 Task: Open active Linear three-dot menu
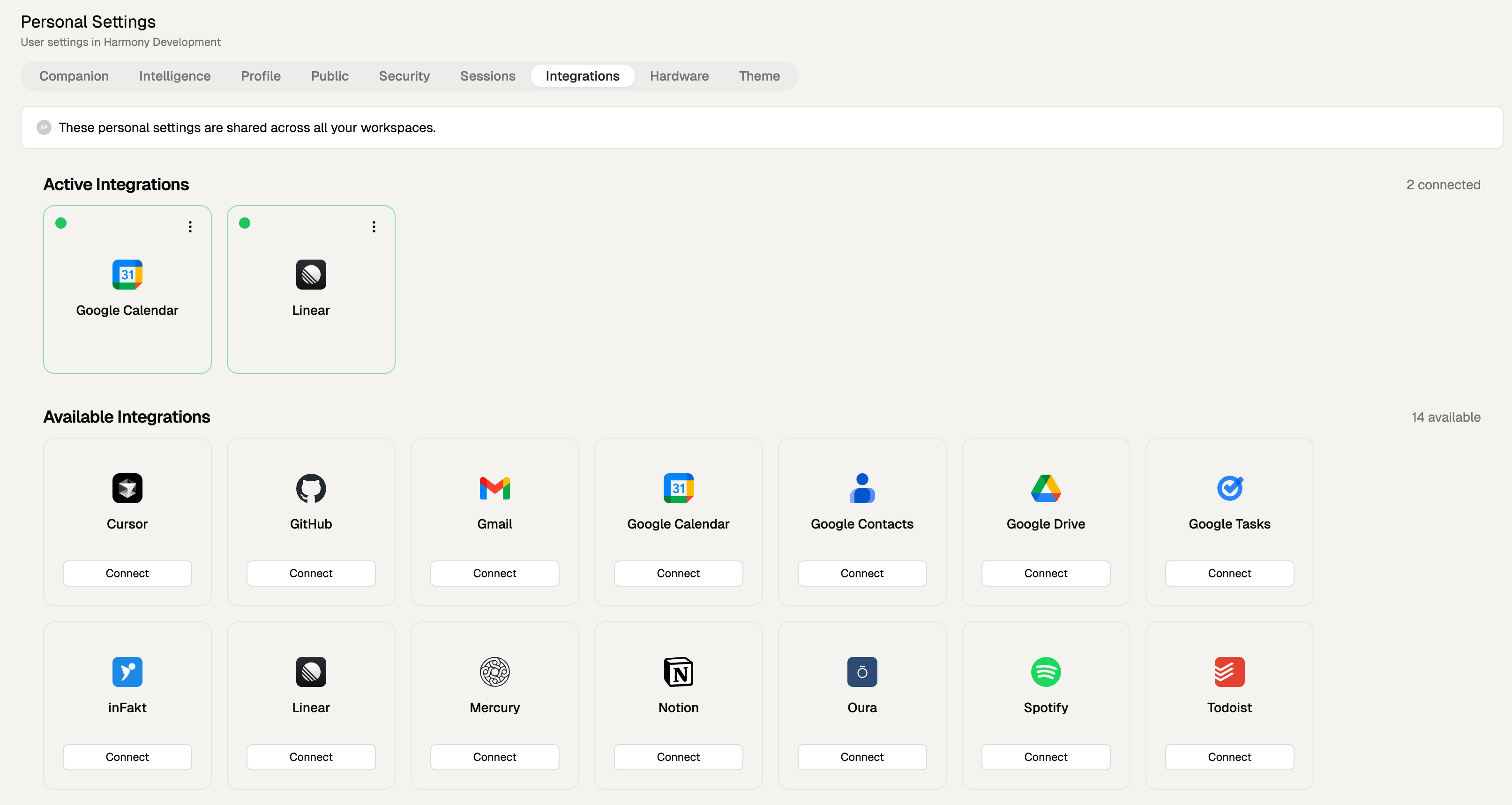tap(374, 226)
